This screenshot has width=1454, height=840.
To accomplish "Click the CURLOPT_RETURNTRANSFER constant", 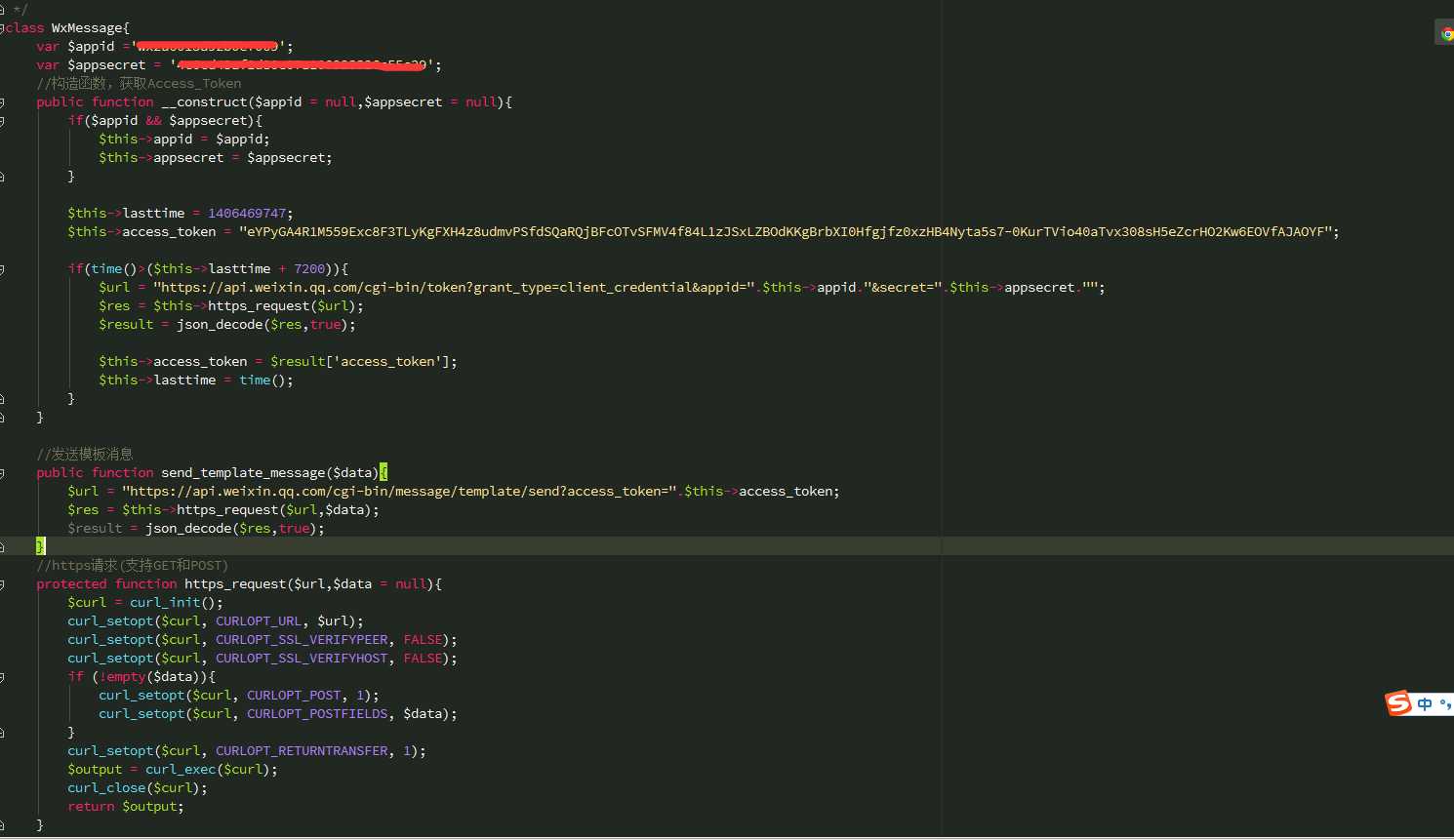I will (x=302, y=751).
